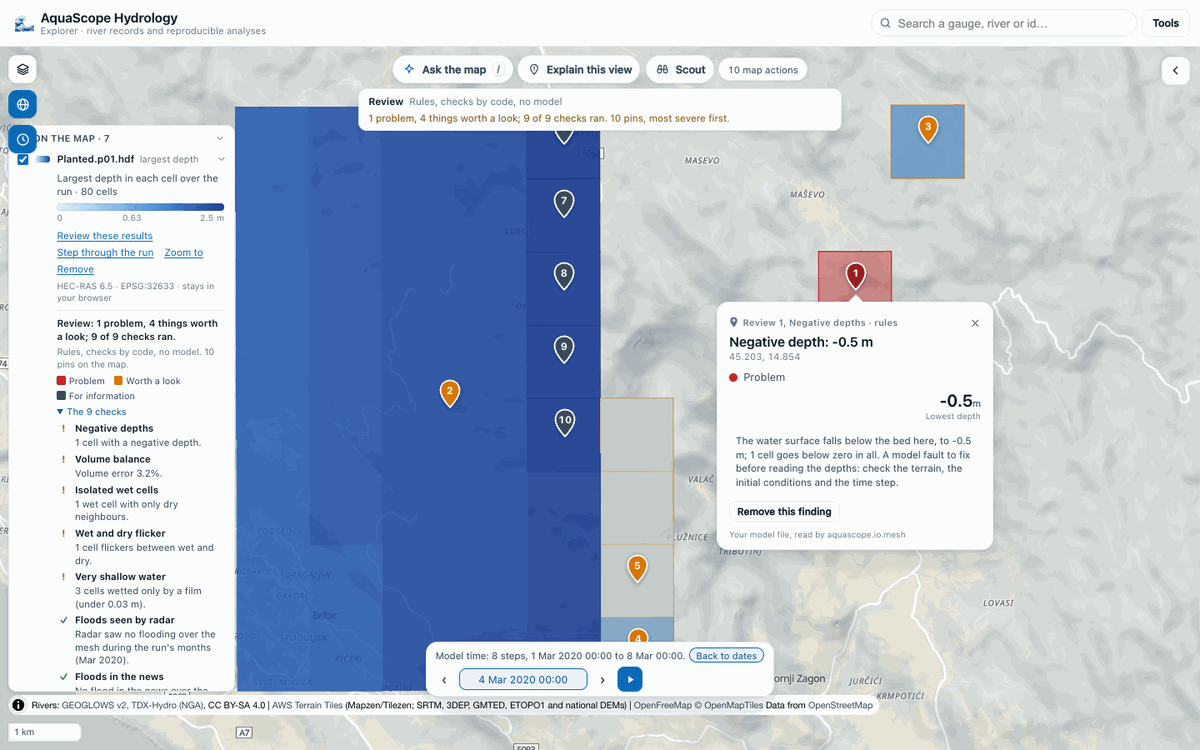Uncheck the Planted.p01.hdf layer checkbox

click(x=23, y=159)
